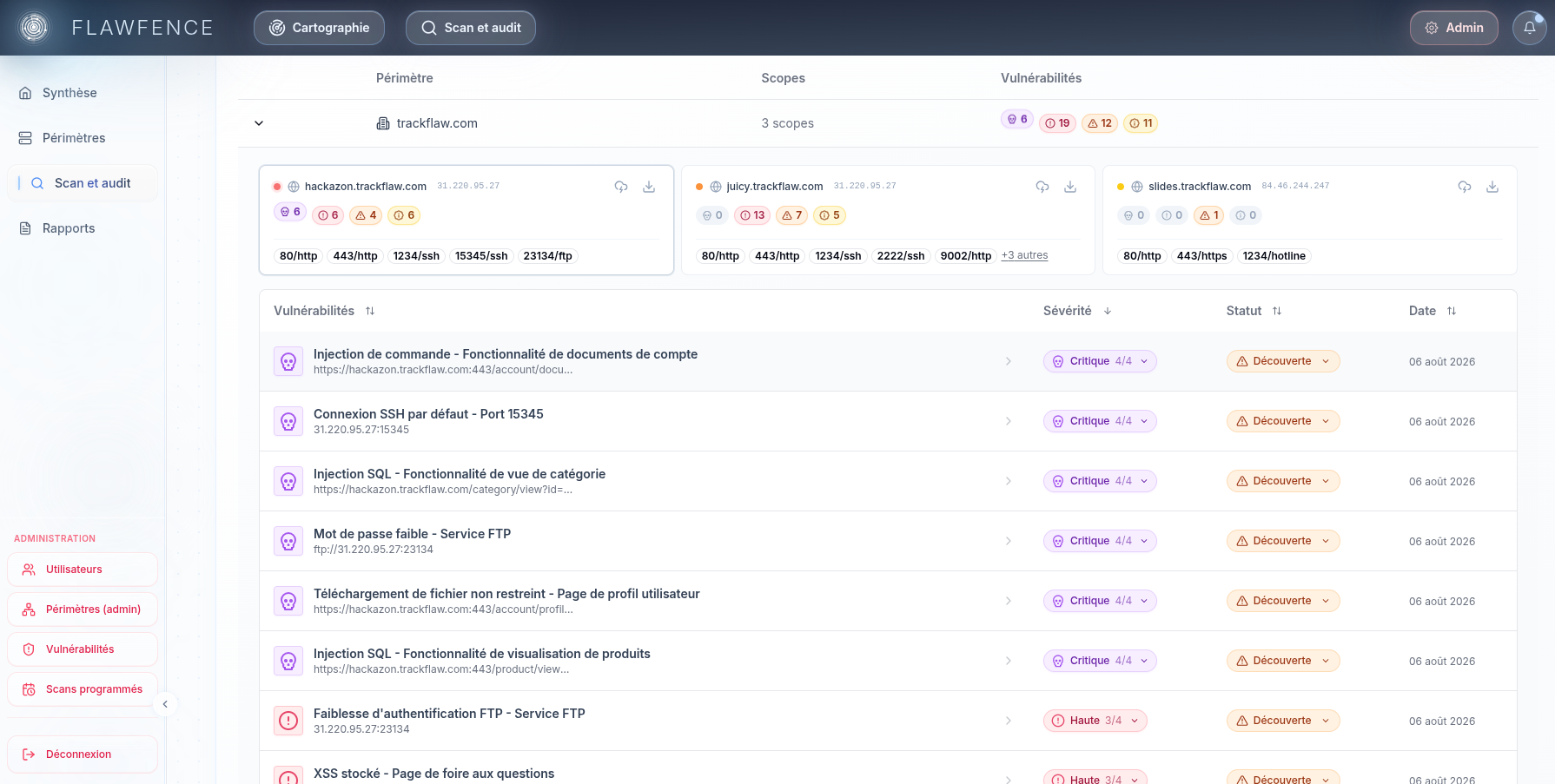Viewport: 1555px width, 784px height.
Task: Click Déconnexion to log out
Action: [x=83, y=754]
